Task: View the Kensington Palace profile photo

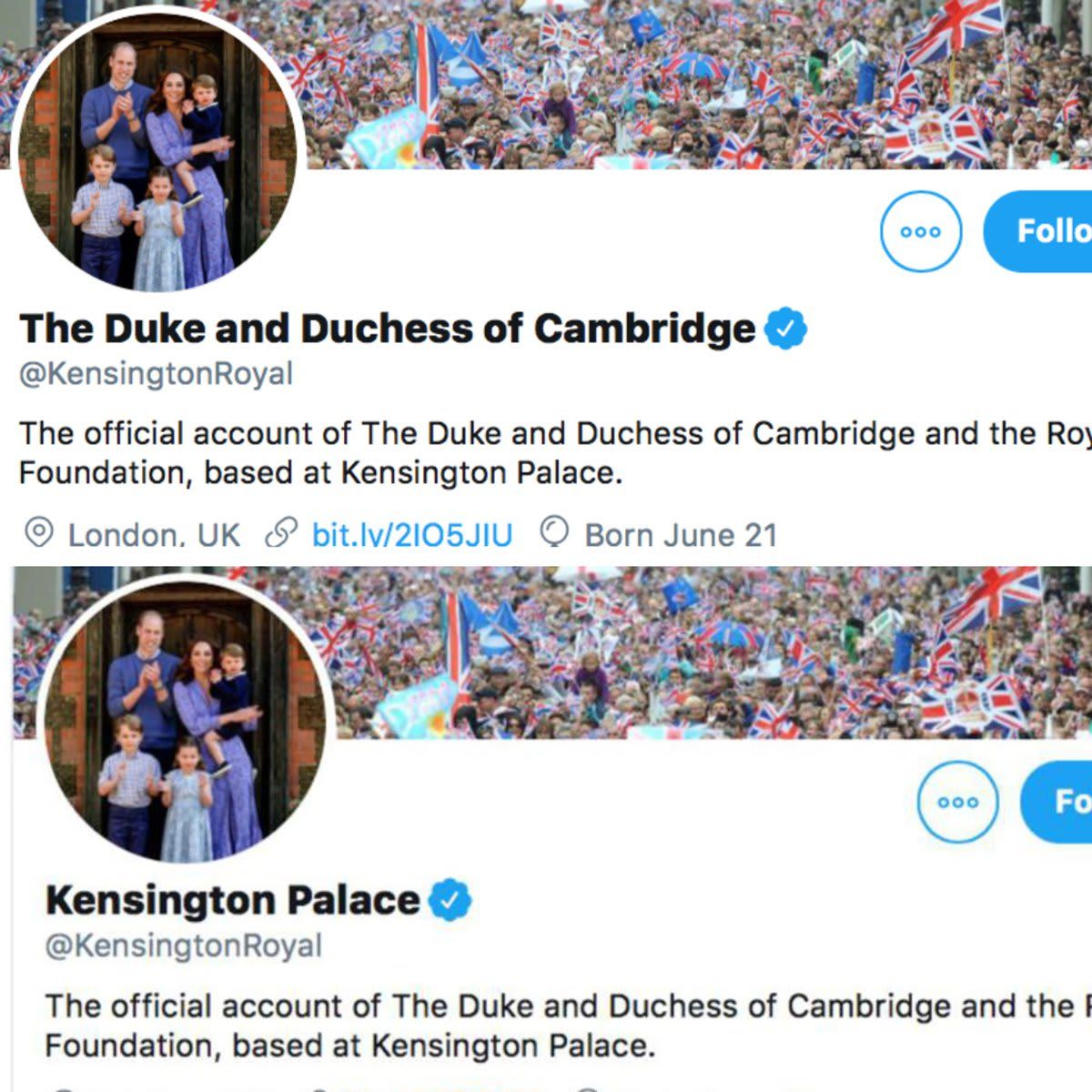Action: click(x=186, y=719)
